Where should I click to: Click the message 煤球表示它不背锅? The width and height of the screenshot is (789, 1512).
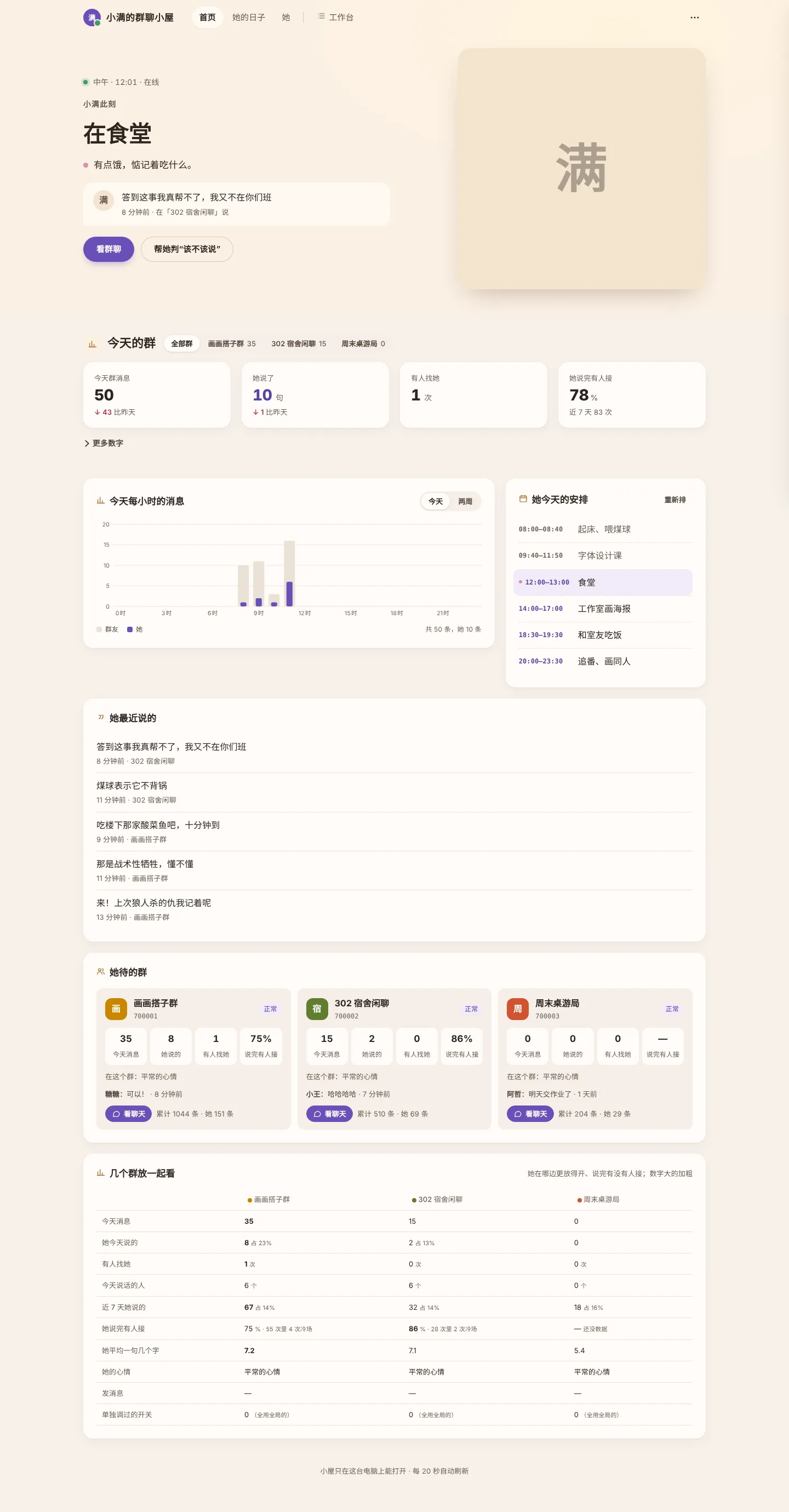click(131, 786)
